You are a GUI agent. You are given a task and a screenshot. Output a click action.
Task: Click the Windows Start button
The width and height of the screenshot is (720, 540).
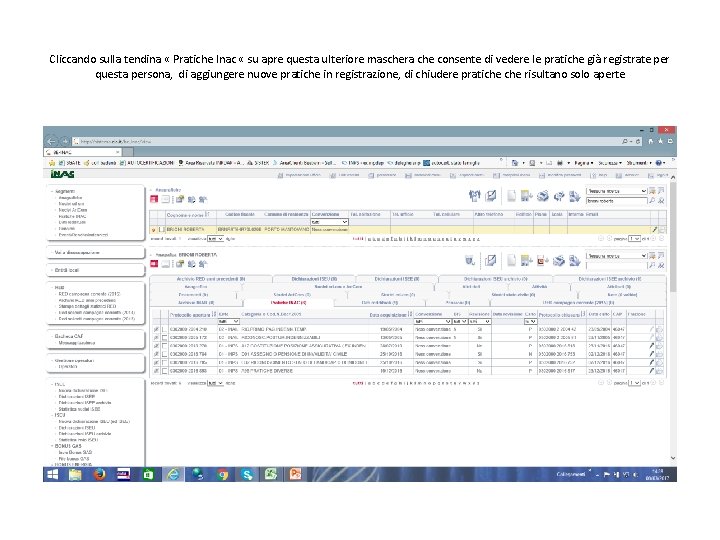click(53, 474)
